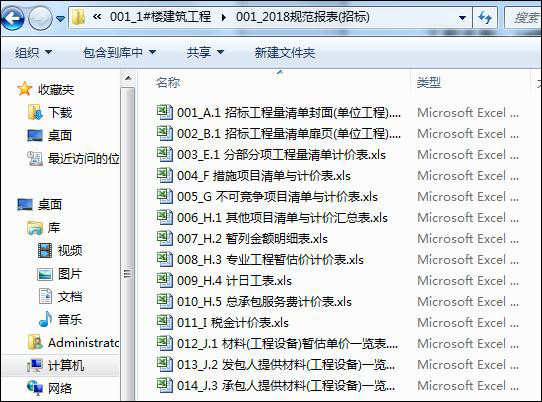The image size is (542, 402).
Task: Click the refresh icon beside address bar
Action: click(x=485, y=17)
